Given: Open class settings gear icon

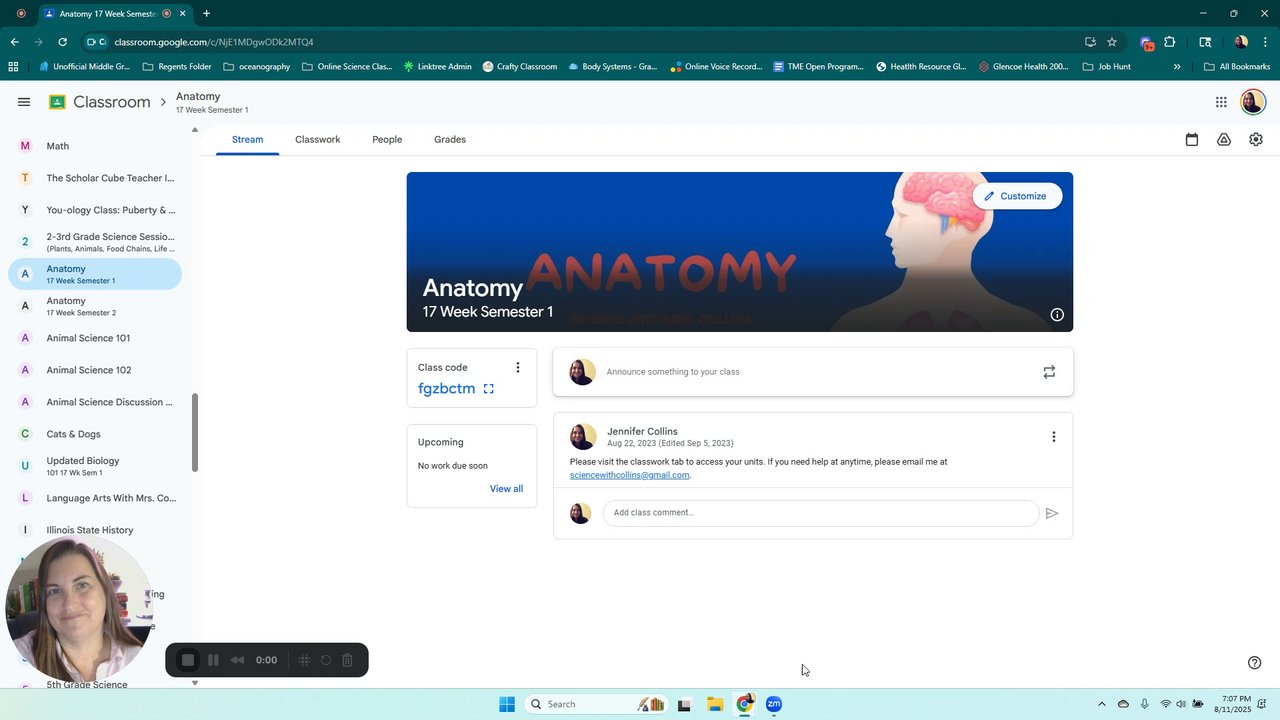Looking at the screenshot, I should 1256,140.
